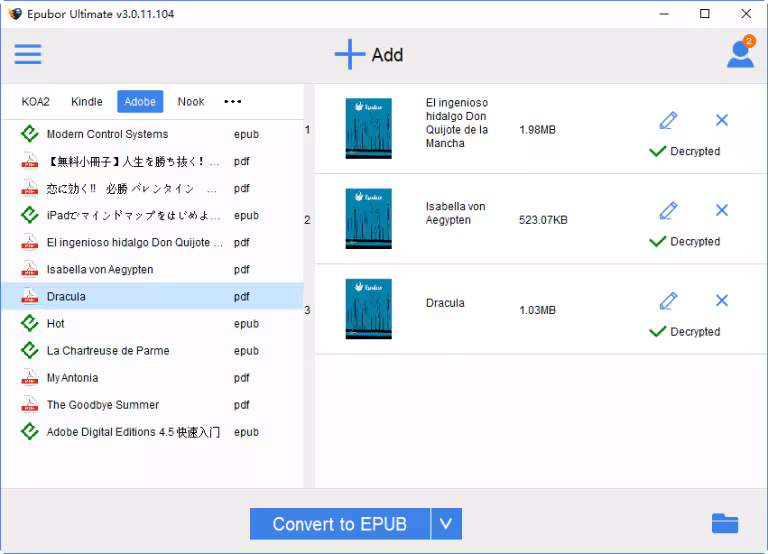The width and height of the screenshot is (768, 554).
Task: Click Dracula title in right panel
Action: click(x=445, y=303)
